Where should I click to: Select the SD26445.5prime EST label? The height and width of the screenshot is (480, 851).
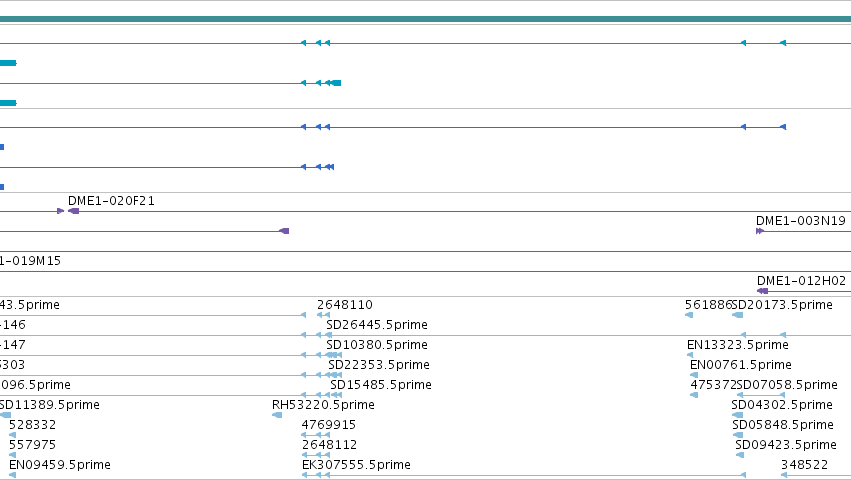377,325
